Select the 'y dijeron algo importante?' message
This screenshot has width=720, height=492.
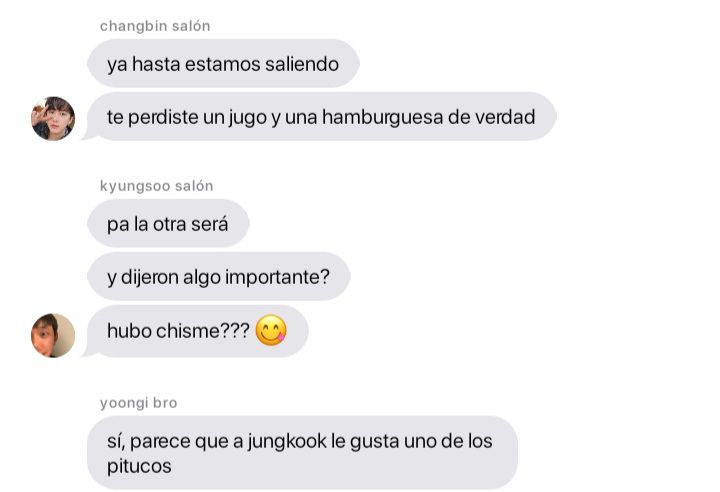pos(219,277)
